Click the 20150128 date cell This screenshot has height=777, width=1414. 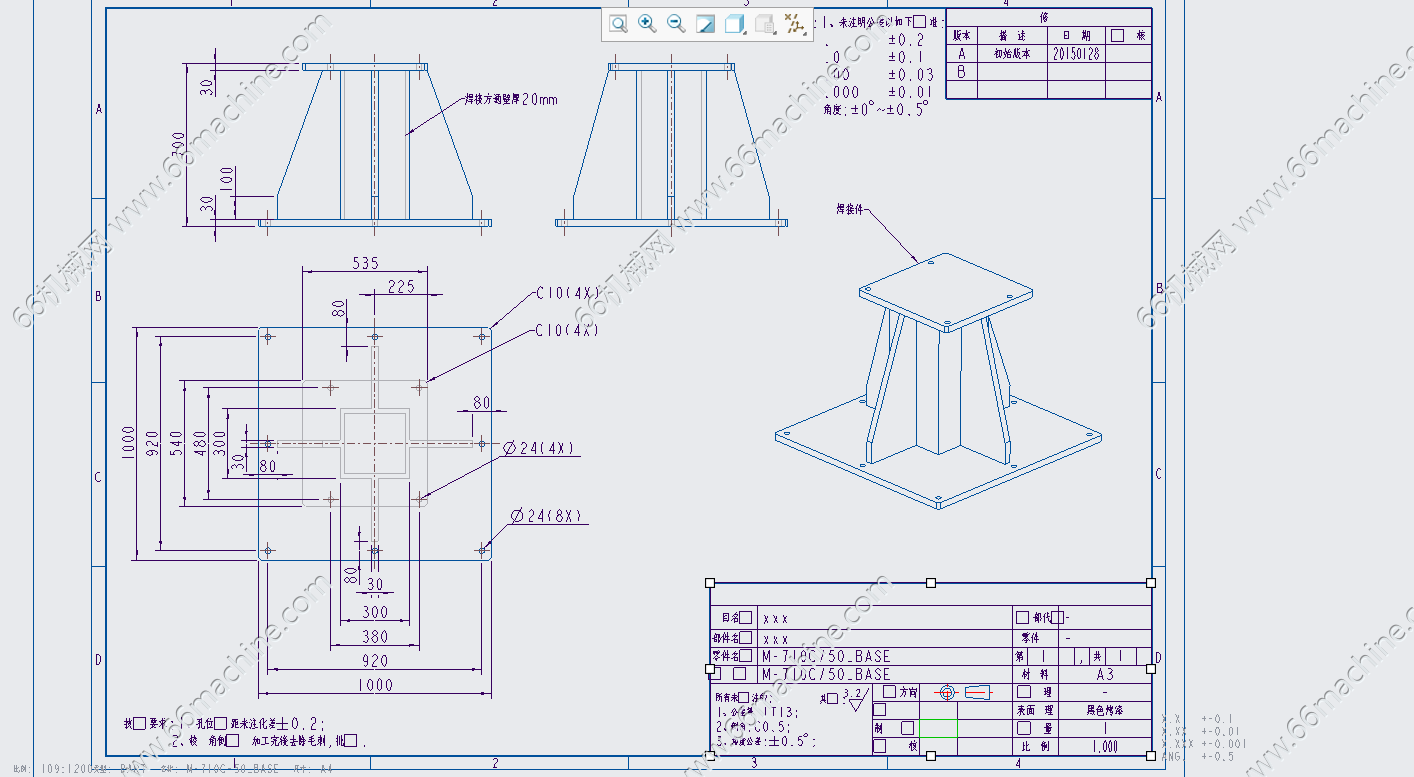1076,54
